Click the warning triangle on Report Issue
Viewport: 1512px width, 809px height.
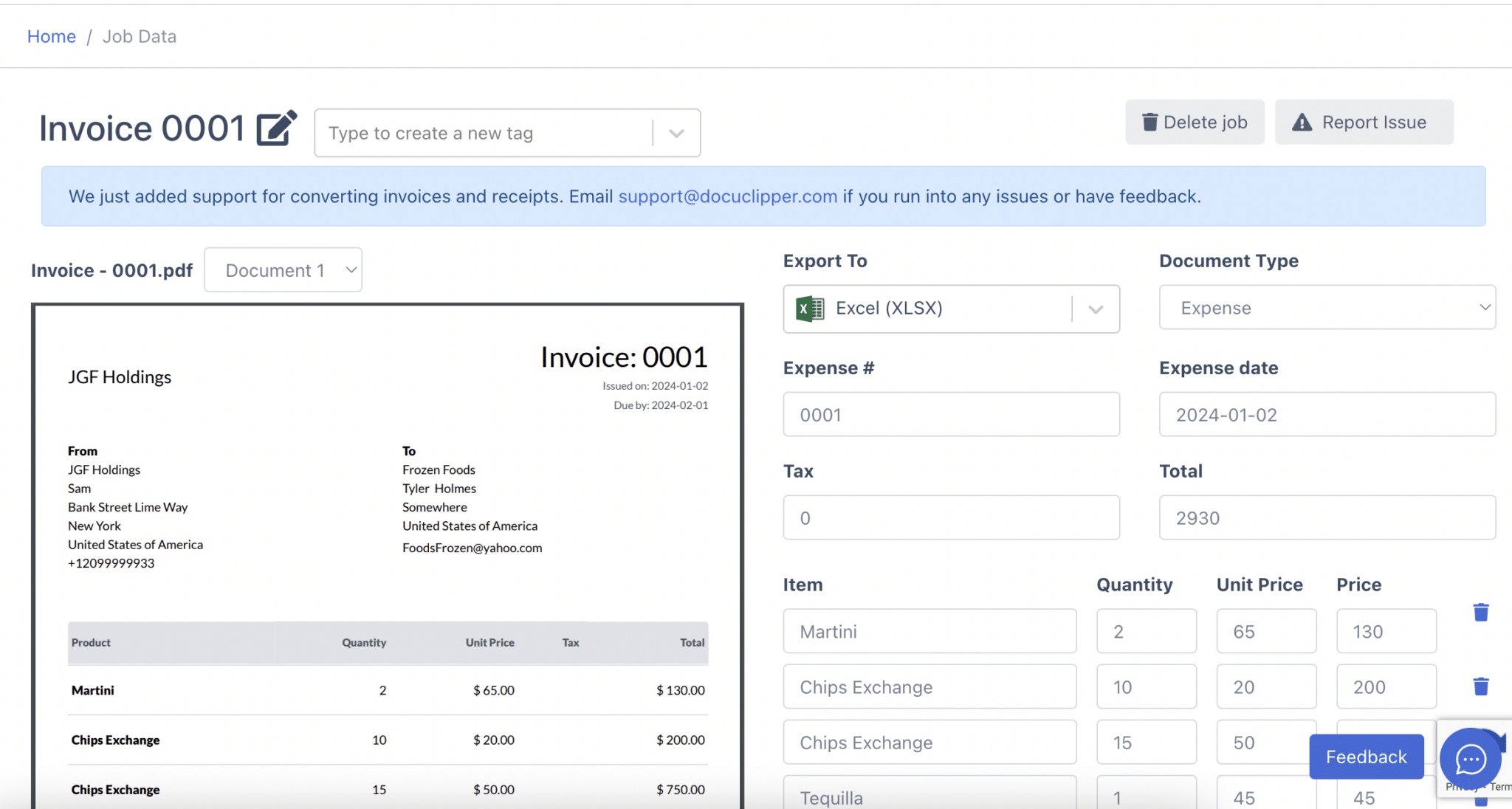(1302, 122)
